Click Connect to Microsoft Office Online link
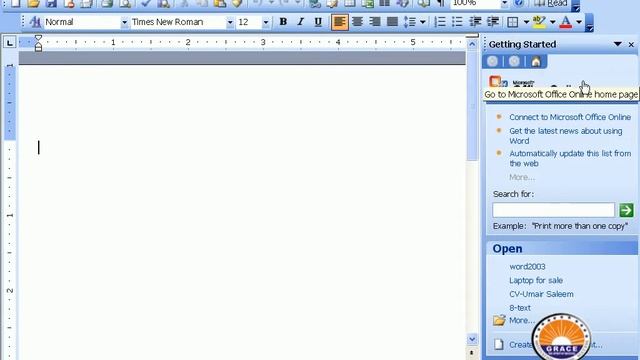The height and width of the screenshot is (360, 640). [570, 117]
